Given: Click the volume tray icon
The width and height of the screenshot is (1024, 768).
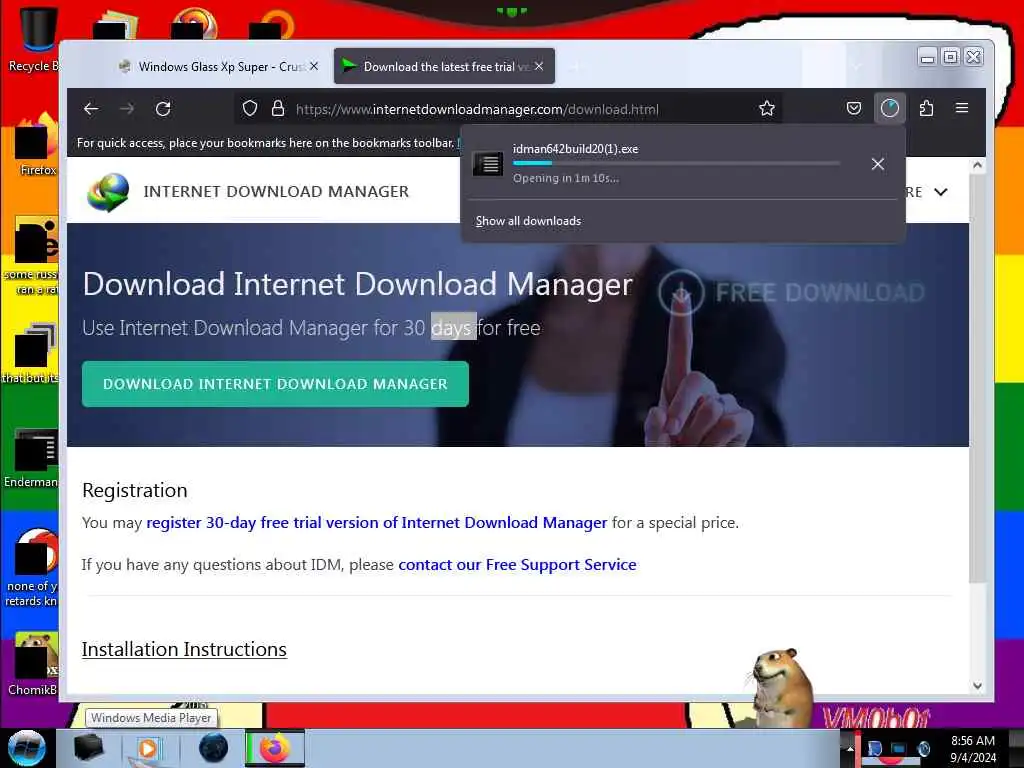Looking at the screenshot, I should point(923,748).
